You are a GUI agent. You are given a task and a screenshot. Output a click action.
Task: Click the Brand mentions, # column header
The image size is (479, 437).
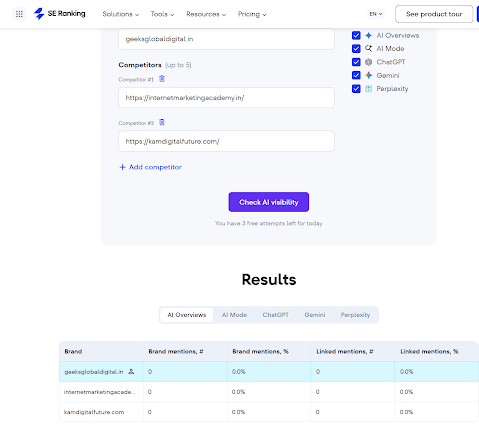185,351
